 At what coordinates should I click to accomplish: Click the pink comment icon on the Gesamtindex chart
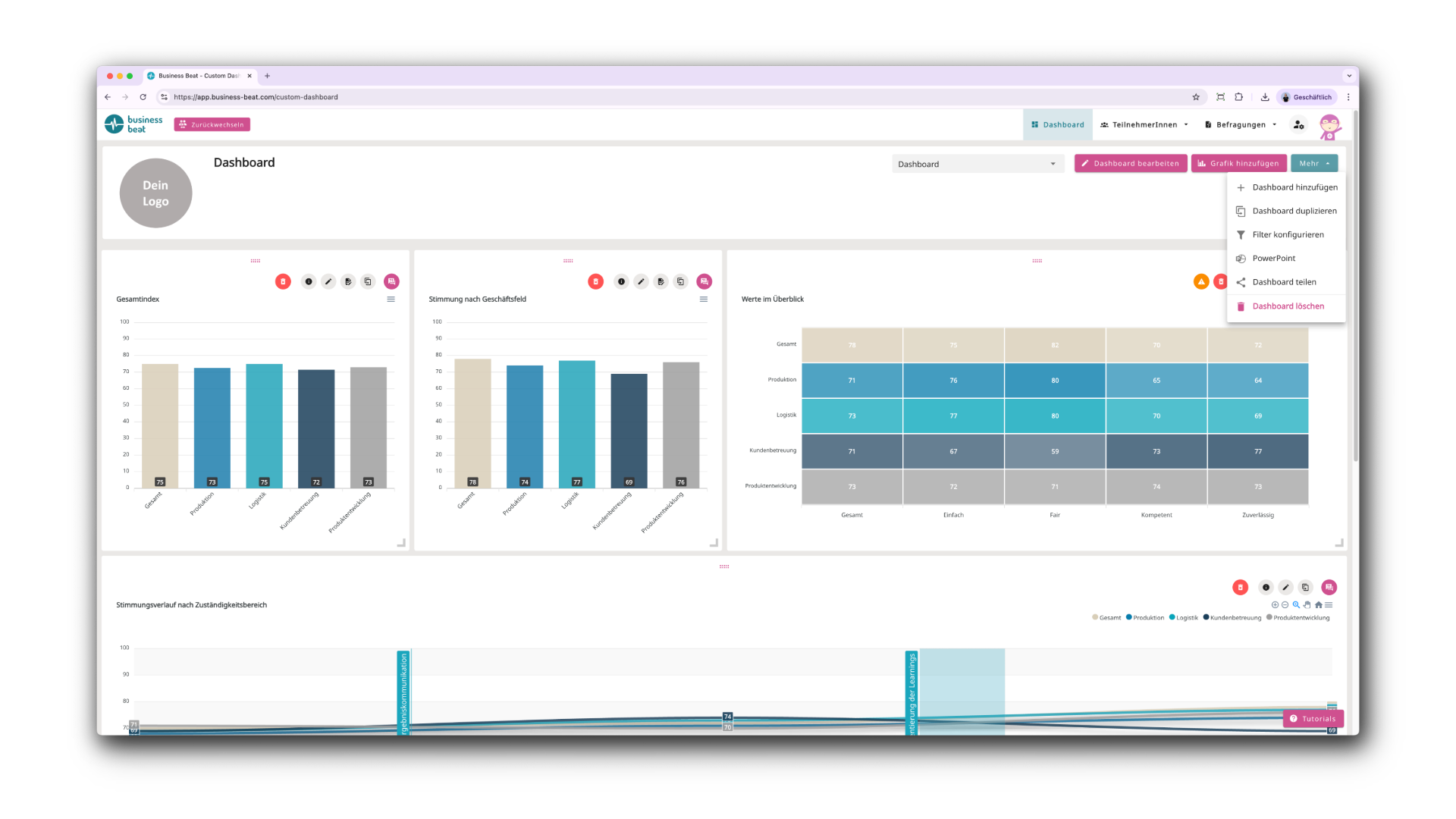tap(391, 281)
